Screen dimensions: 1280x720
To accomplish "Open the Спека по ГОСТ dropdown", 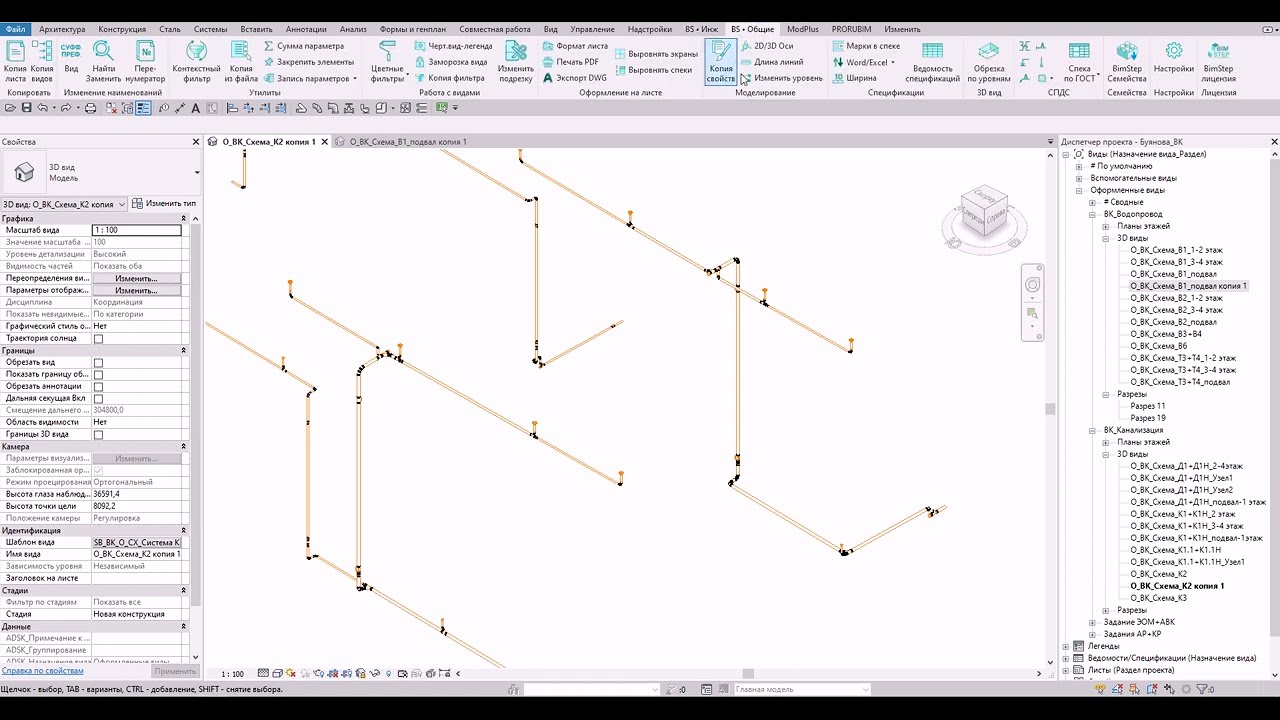I will click(x=1079, y=61).
